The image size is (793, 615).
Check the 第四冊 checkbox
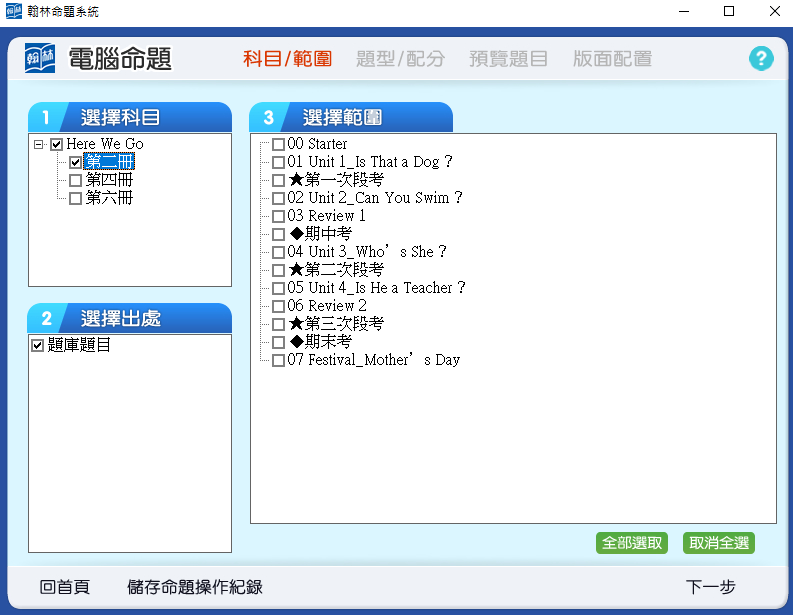(75, 180)
